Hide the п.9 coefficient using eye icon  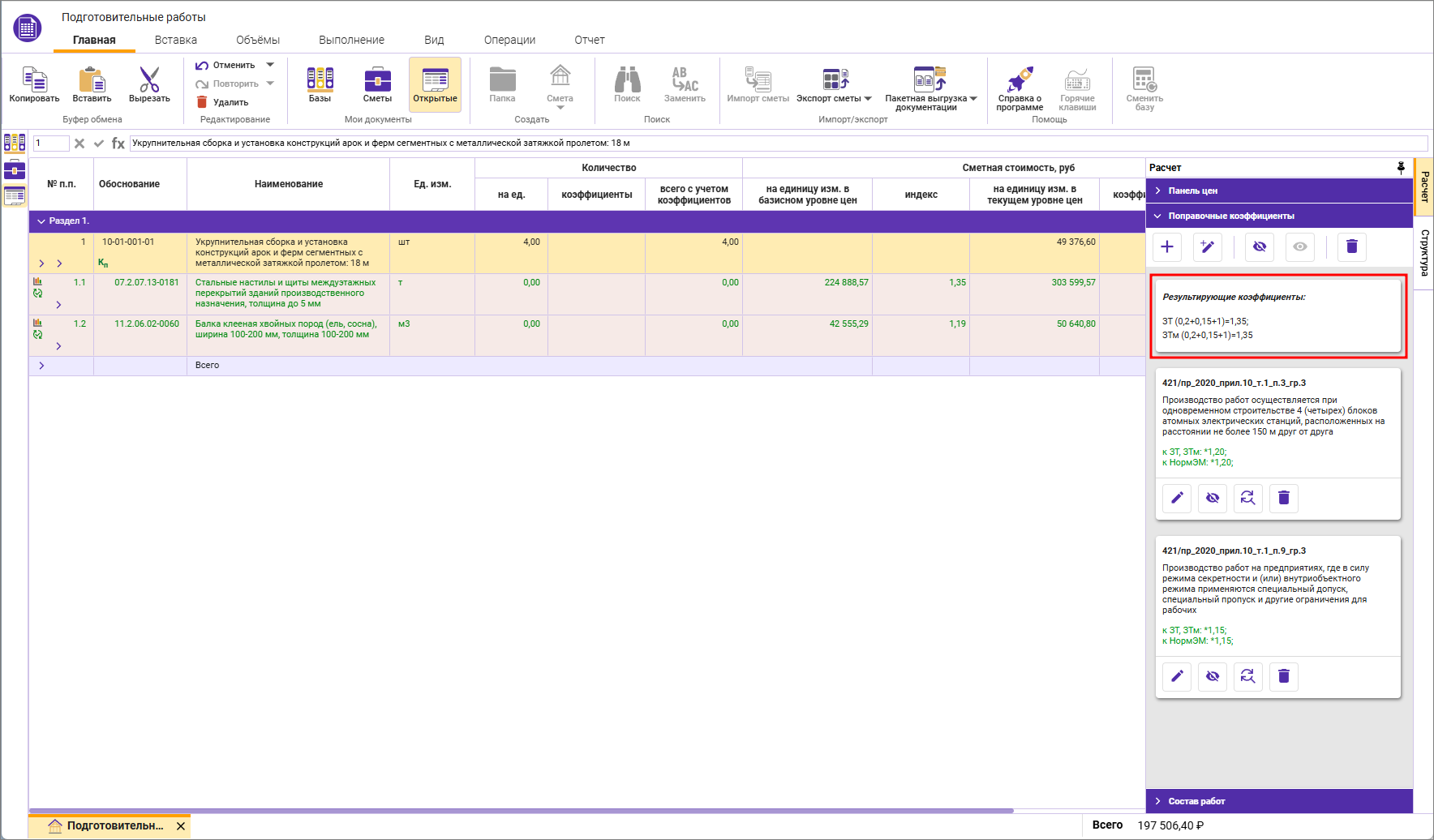(1213, 676)
